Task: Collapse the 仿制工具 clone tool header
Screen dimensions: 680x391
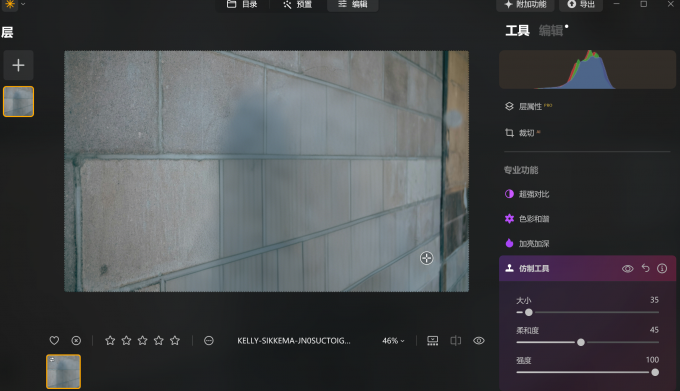Action: coord(587,269)
